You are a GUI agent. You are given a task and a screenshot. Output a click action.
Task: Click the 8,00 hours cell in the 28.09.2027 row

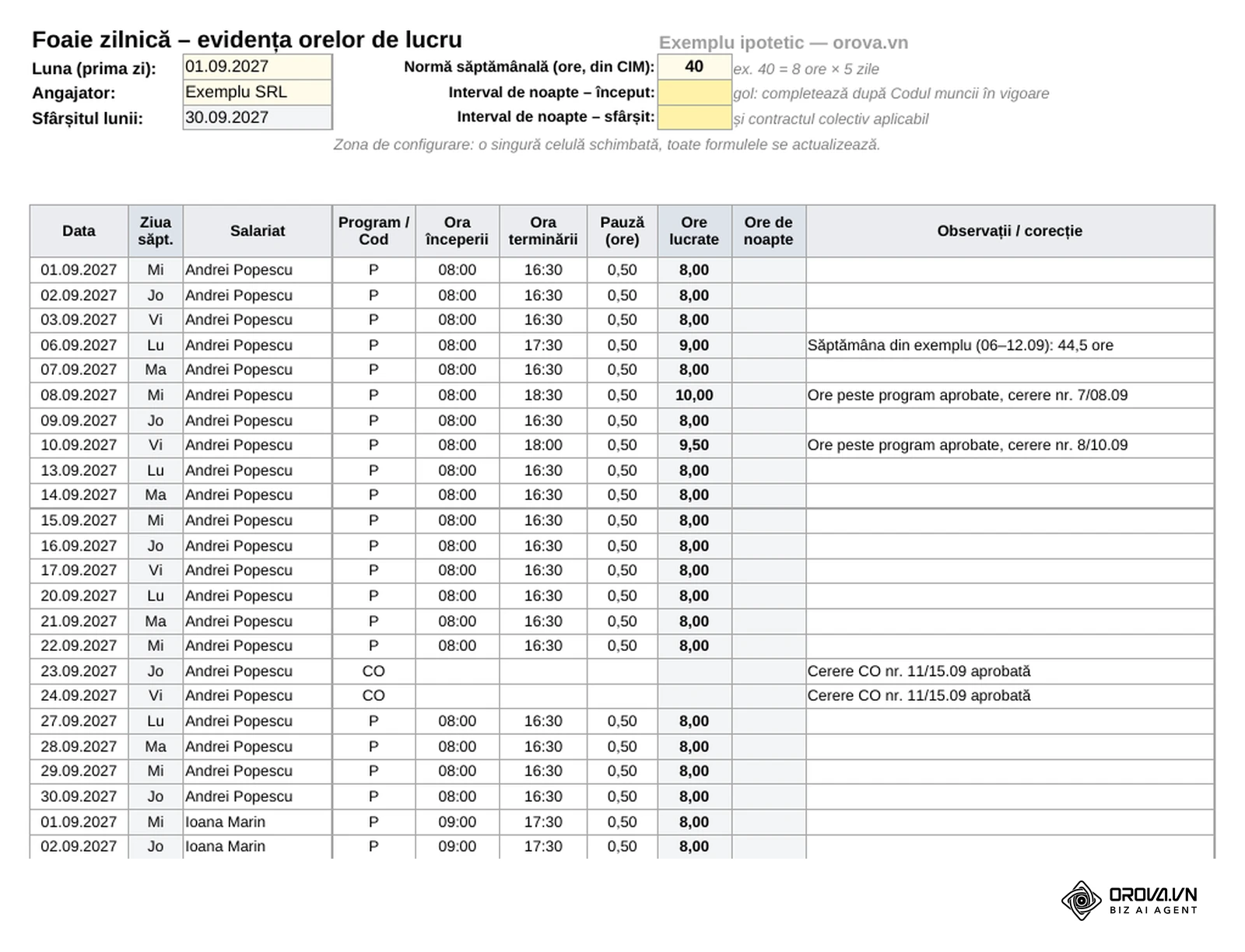click(694, 747)
